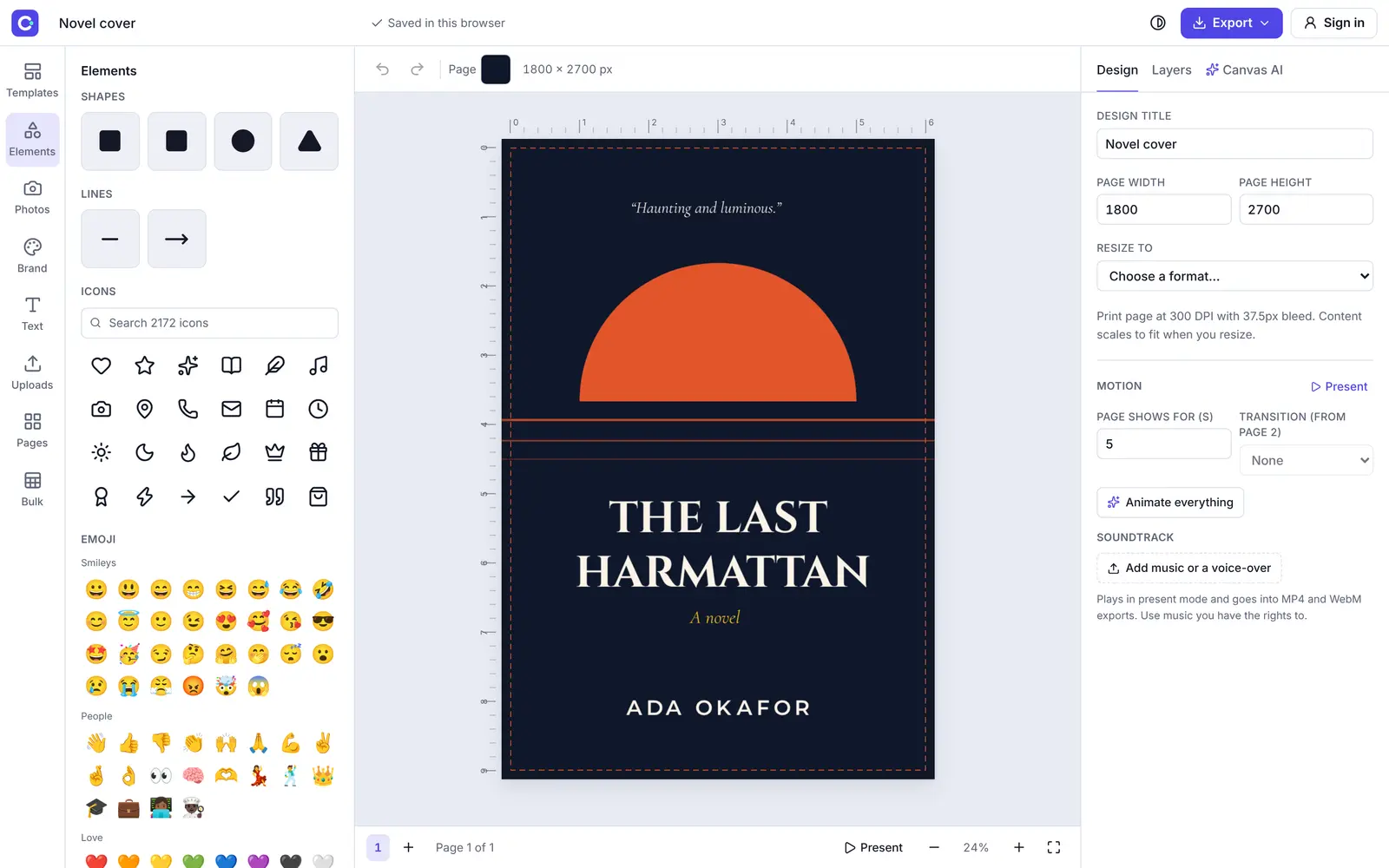This screenshot has width=1389, height=868.
Task: Click the Animate everything button
Action: [1170, 503]
